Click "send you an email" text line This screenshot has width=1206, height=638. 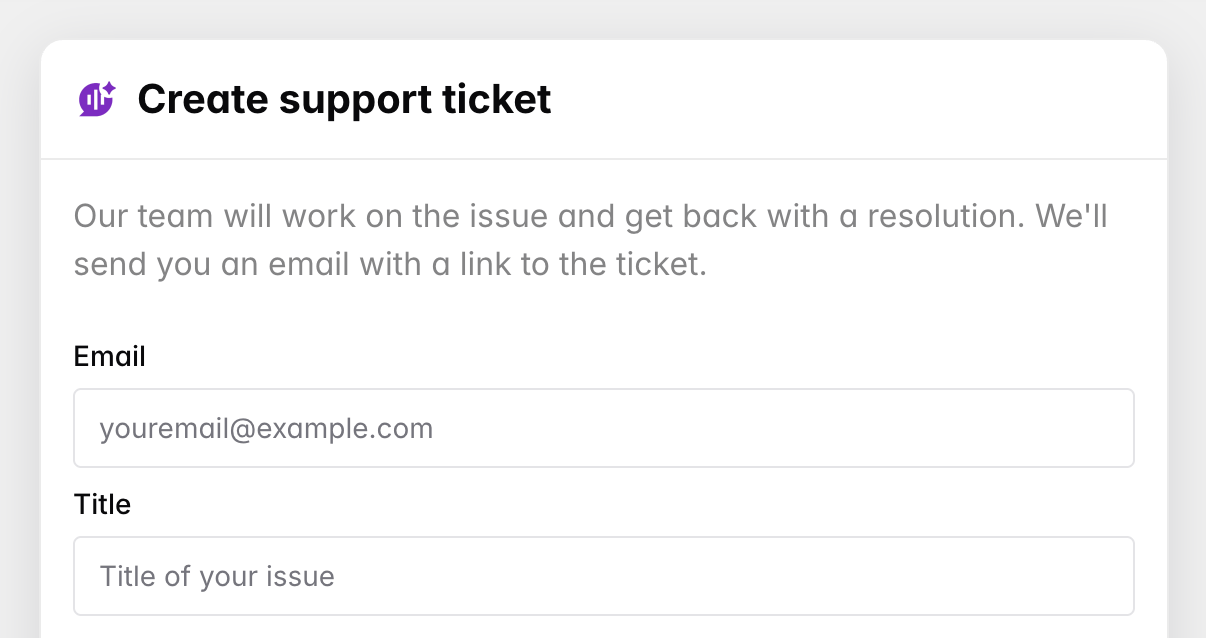click(390, 265)
